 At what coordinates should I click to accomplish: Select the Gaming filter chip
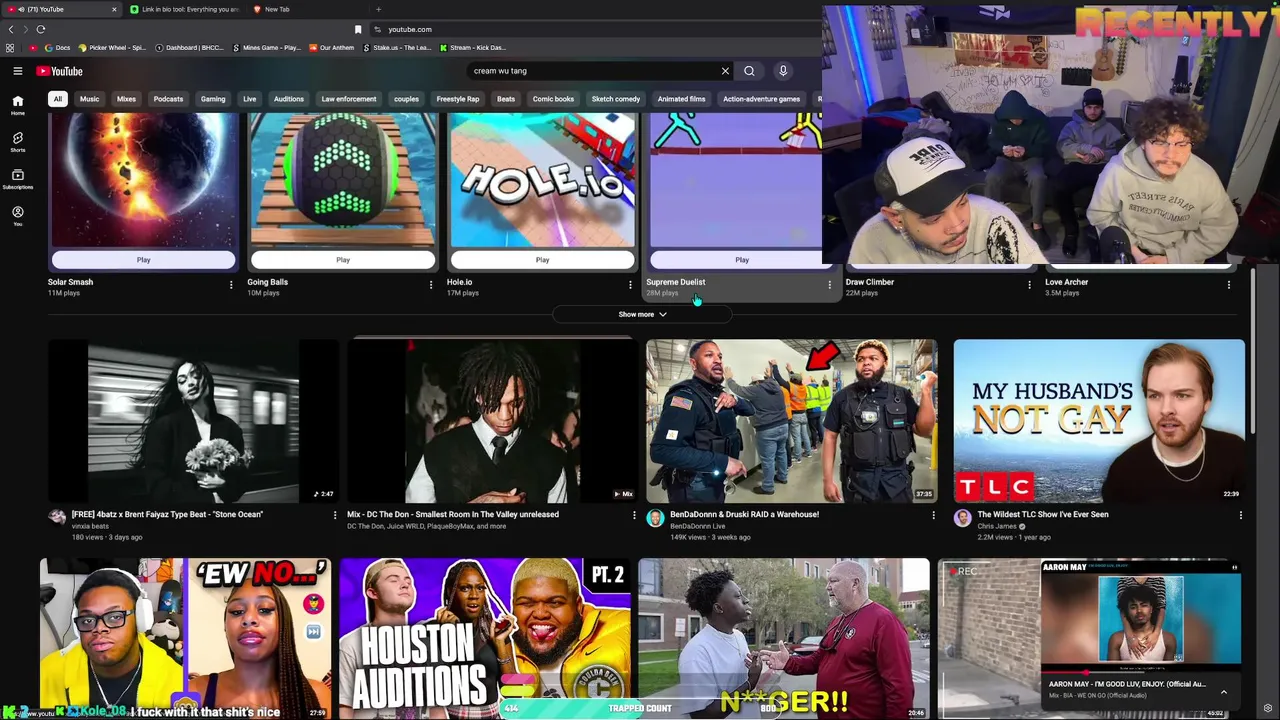[213, 99]
